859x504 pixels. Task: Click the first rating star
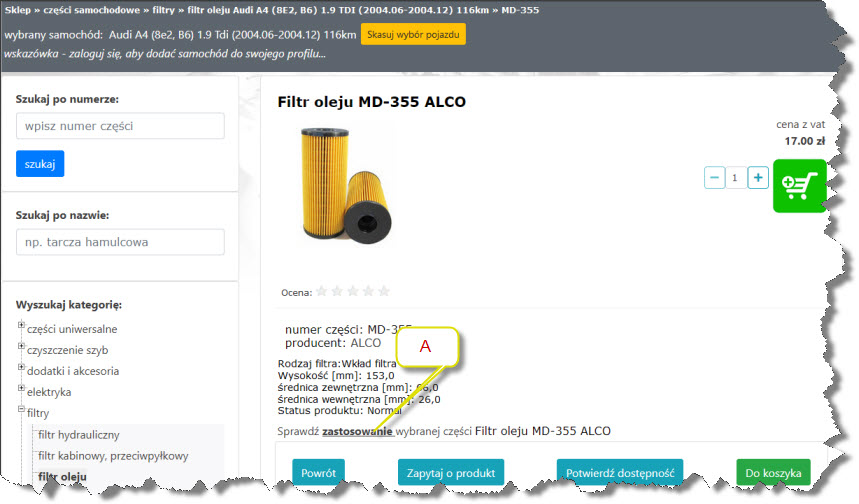coord(322,291)
